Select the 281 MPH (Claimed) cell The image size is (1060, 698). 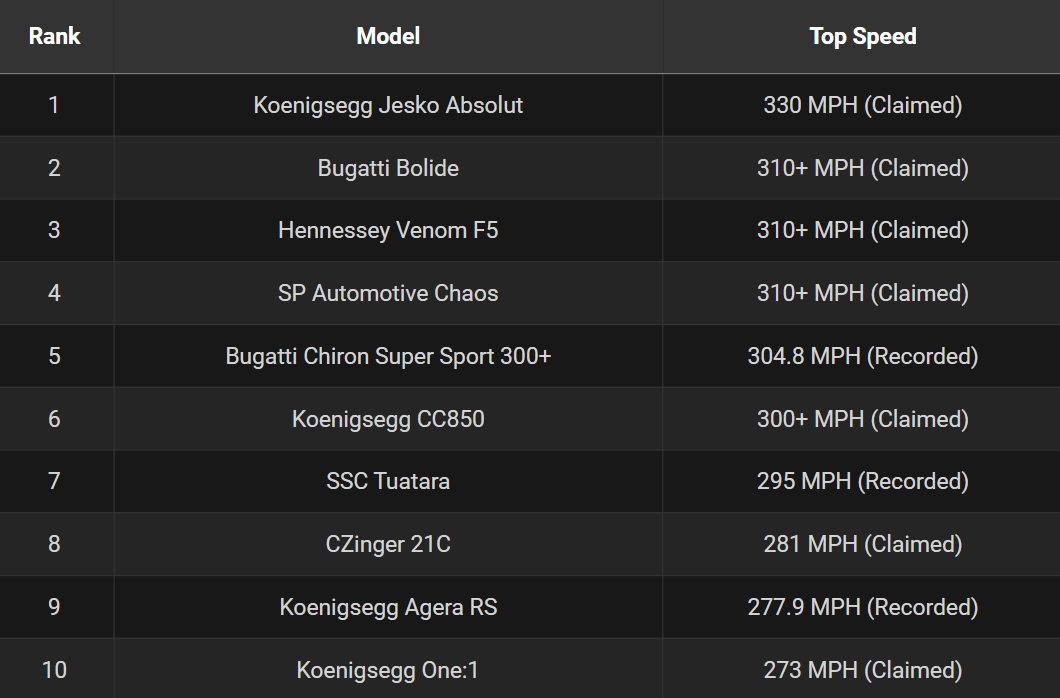862,544
